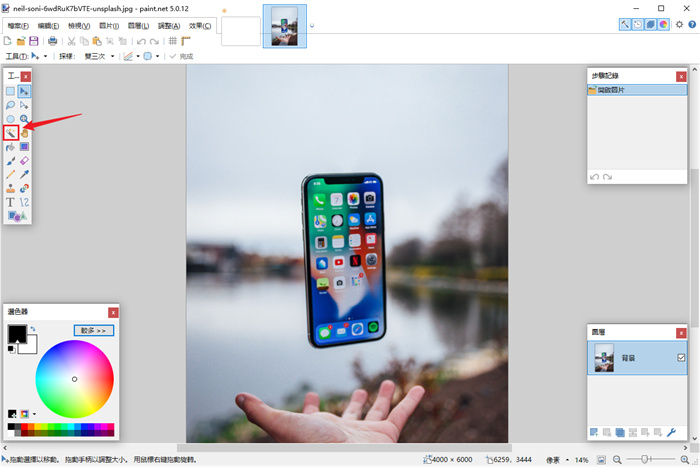Image resolution: width=700 pixels, height=467 pixels.
Task: Click the Save icon in the toolbar
Action: 34,41
